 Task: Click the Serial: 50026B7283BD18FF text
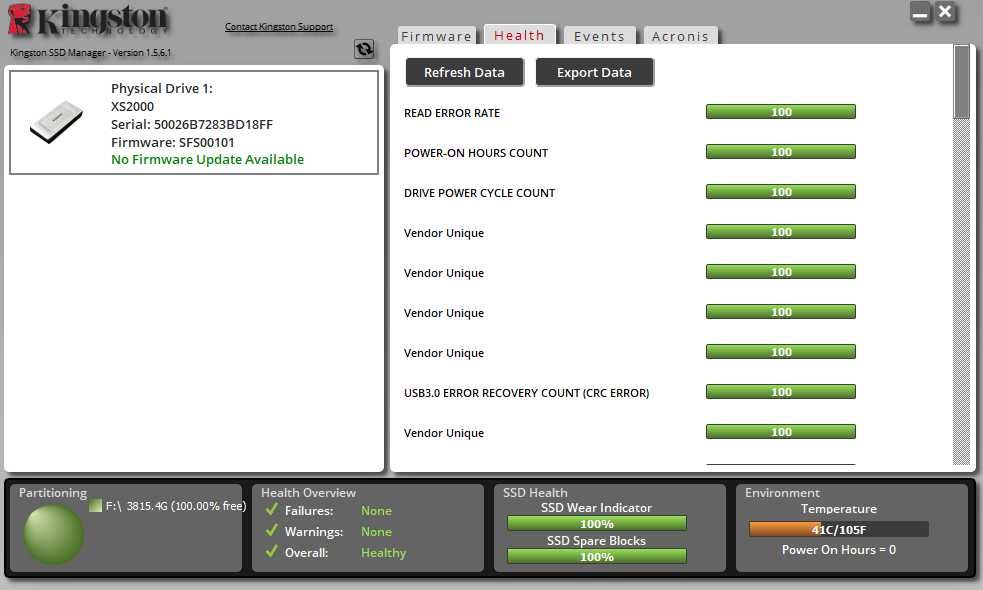pyautogui.click(x=192, y=124)
